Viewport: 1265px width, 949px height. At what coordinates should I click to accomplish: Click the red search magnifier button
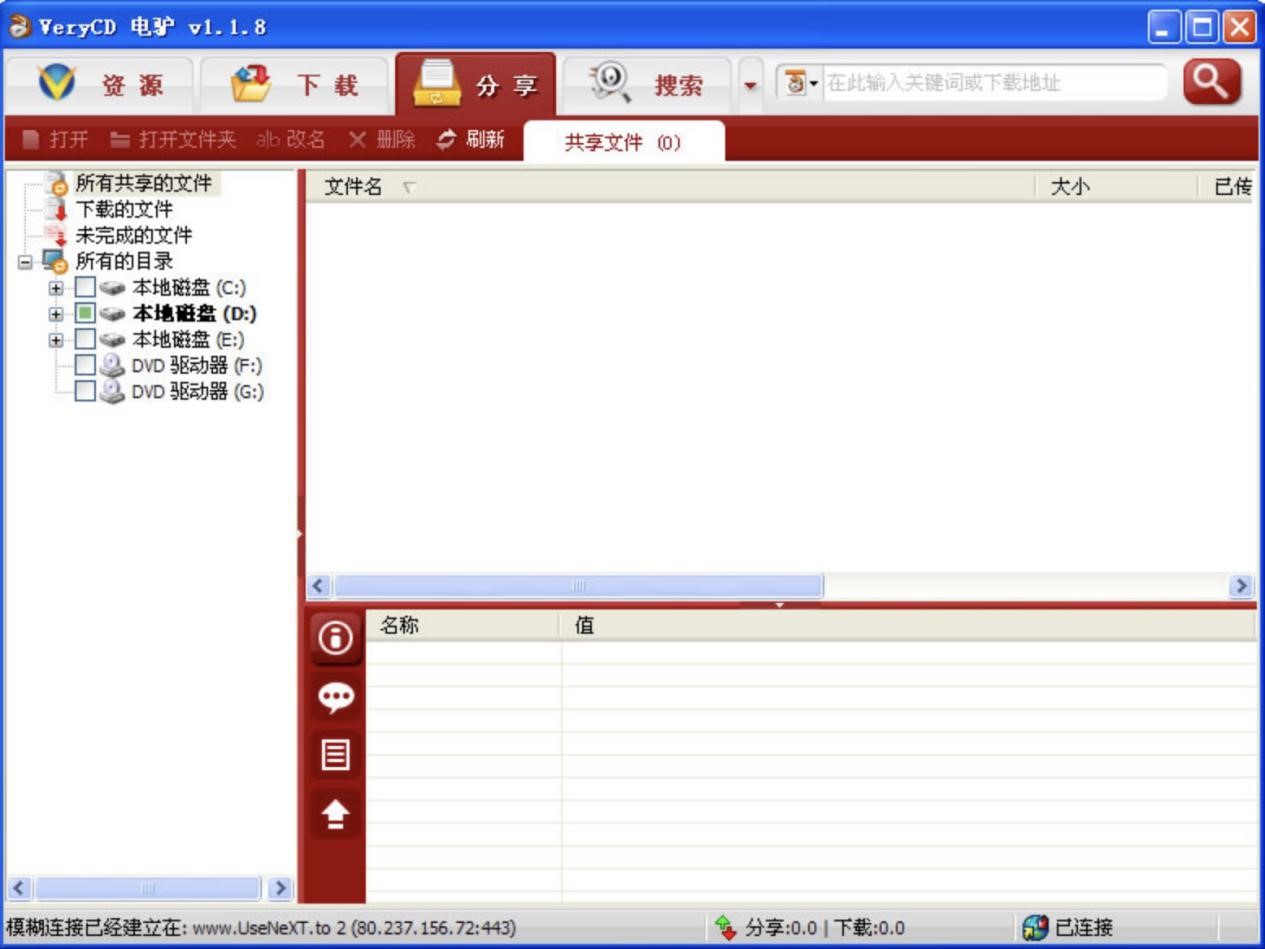pyautogui.click(x=1210, y=84)
